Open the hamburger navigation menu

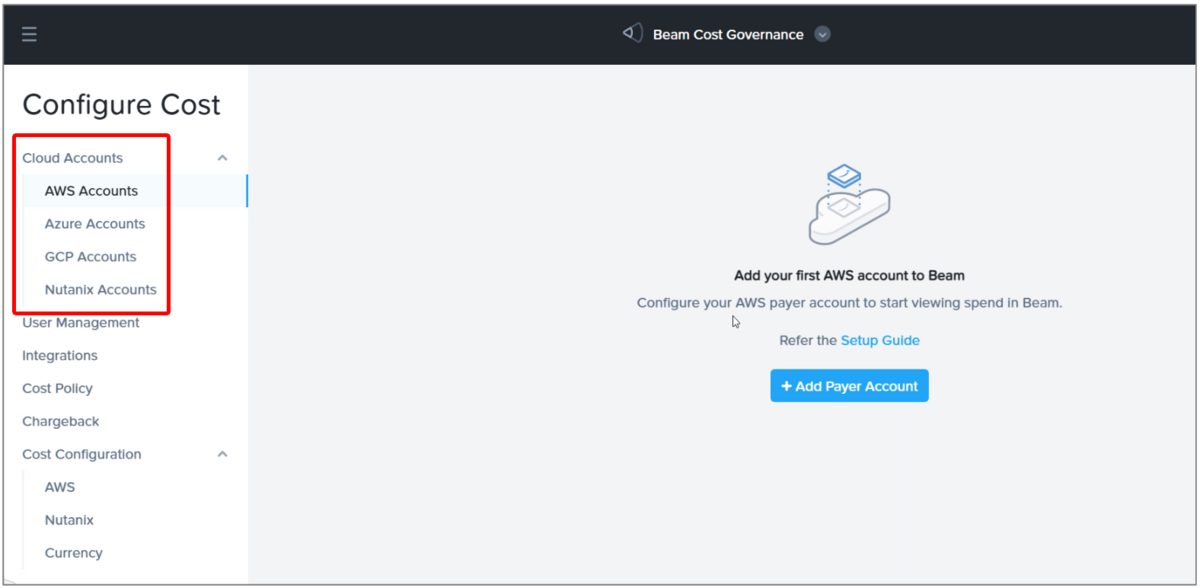coord(30,35)
